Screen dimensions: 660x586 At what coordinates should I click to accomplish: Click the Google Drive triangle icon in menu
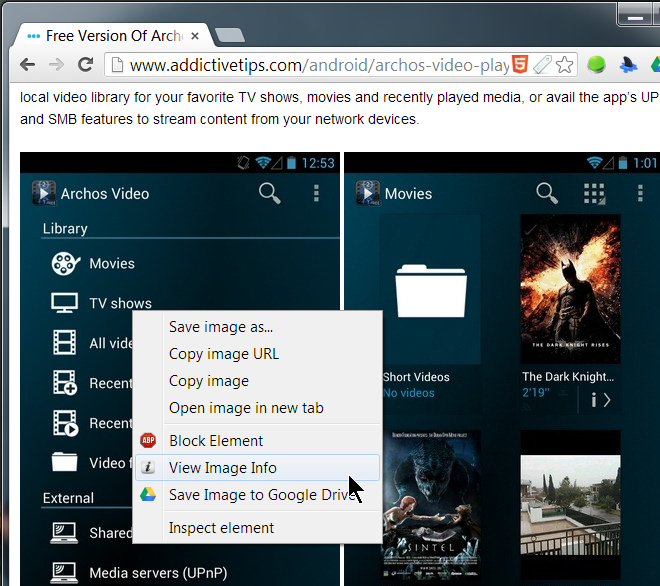point(148,494)
